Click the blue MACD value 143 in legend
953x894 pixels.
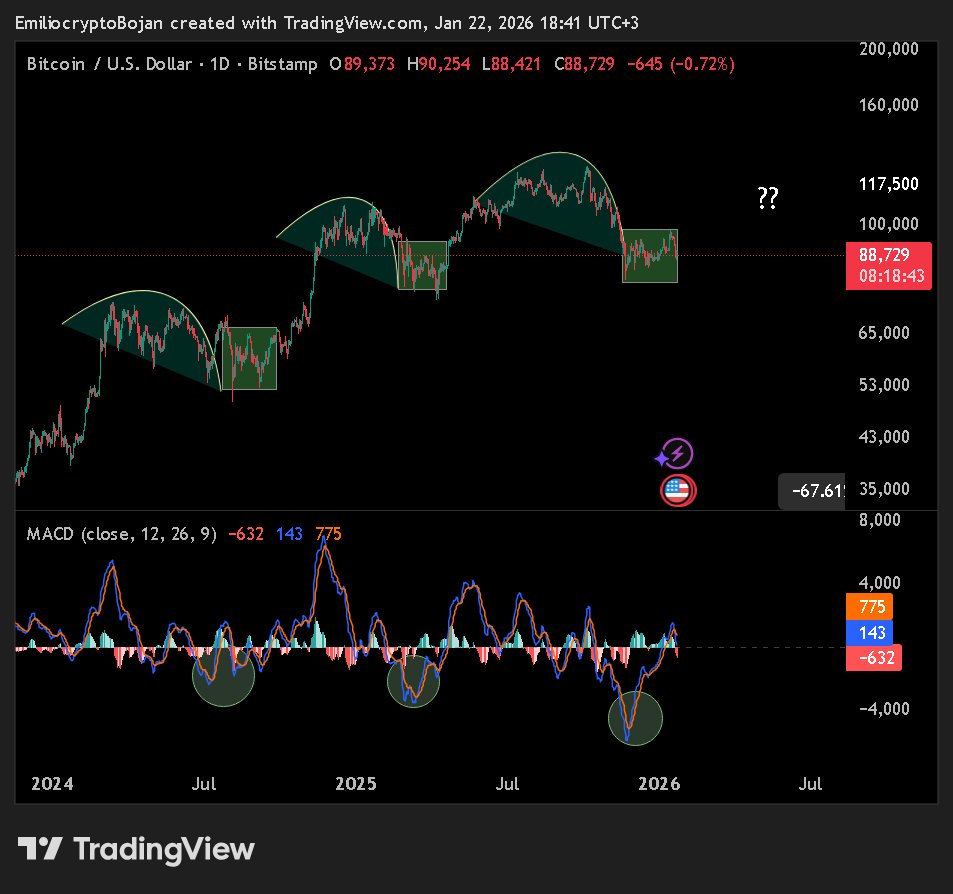pos(289,534)
